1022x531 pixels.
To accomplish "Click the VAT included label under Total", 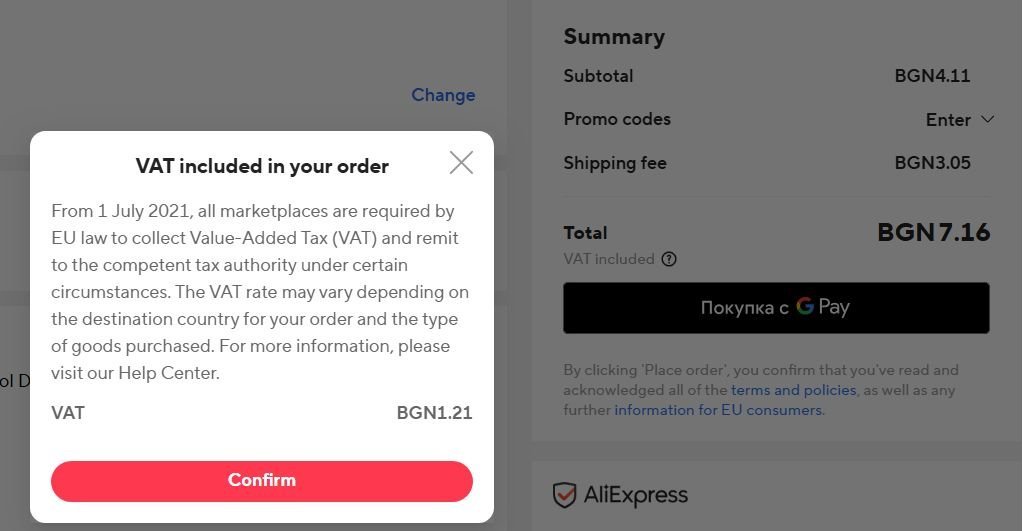I will tap(608, 259).
